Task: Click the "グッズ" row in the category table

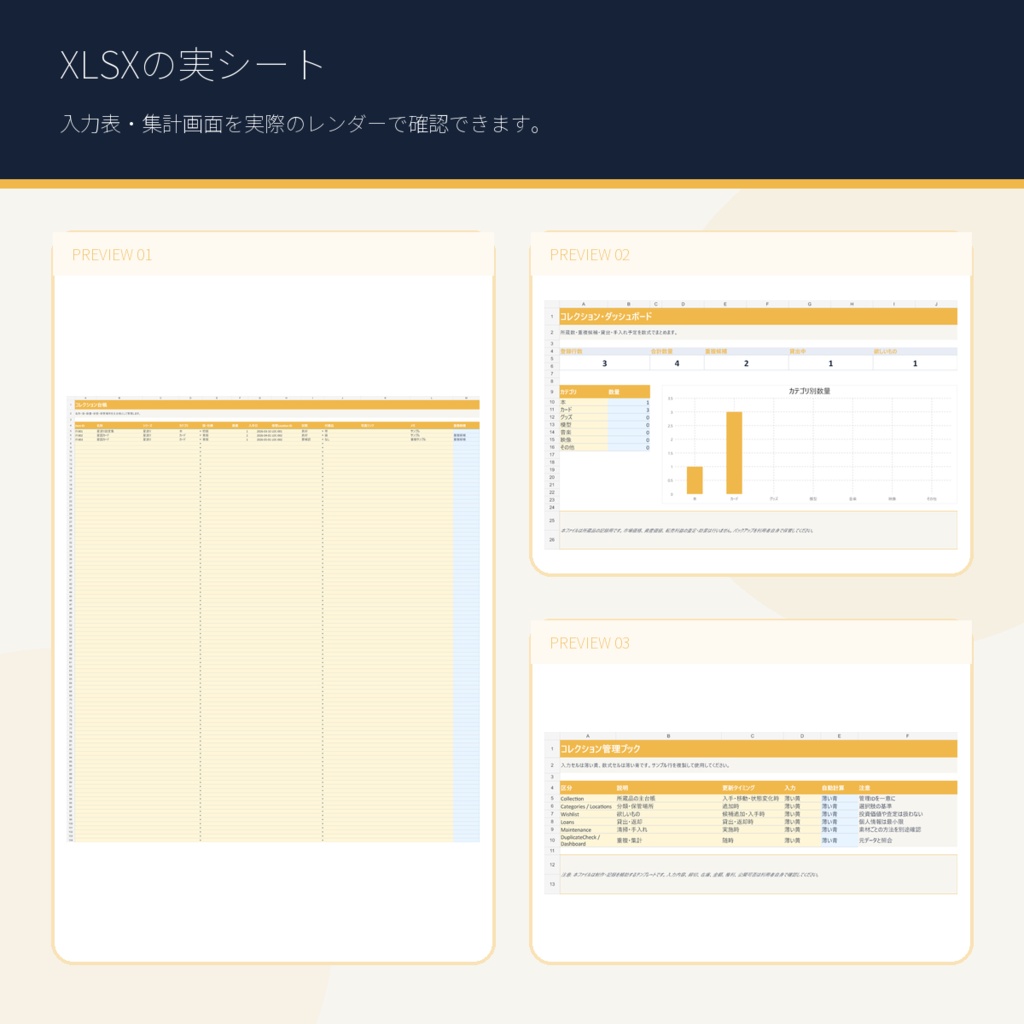Action: (605, 417)
